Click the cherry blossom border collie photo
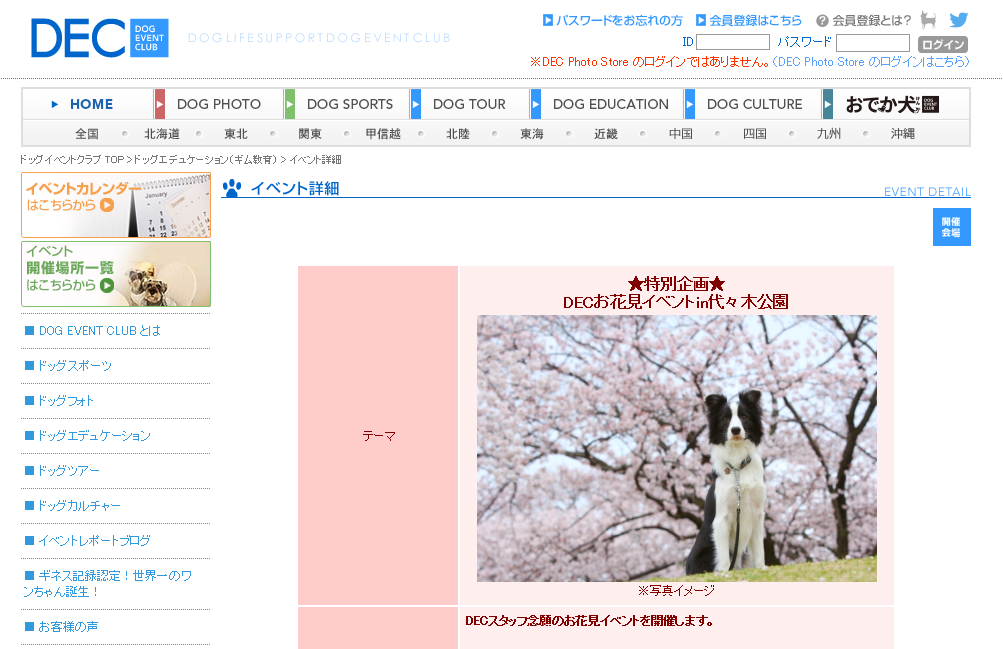This screenshot has width=1003, height=649. tap(676, 448)
